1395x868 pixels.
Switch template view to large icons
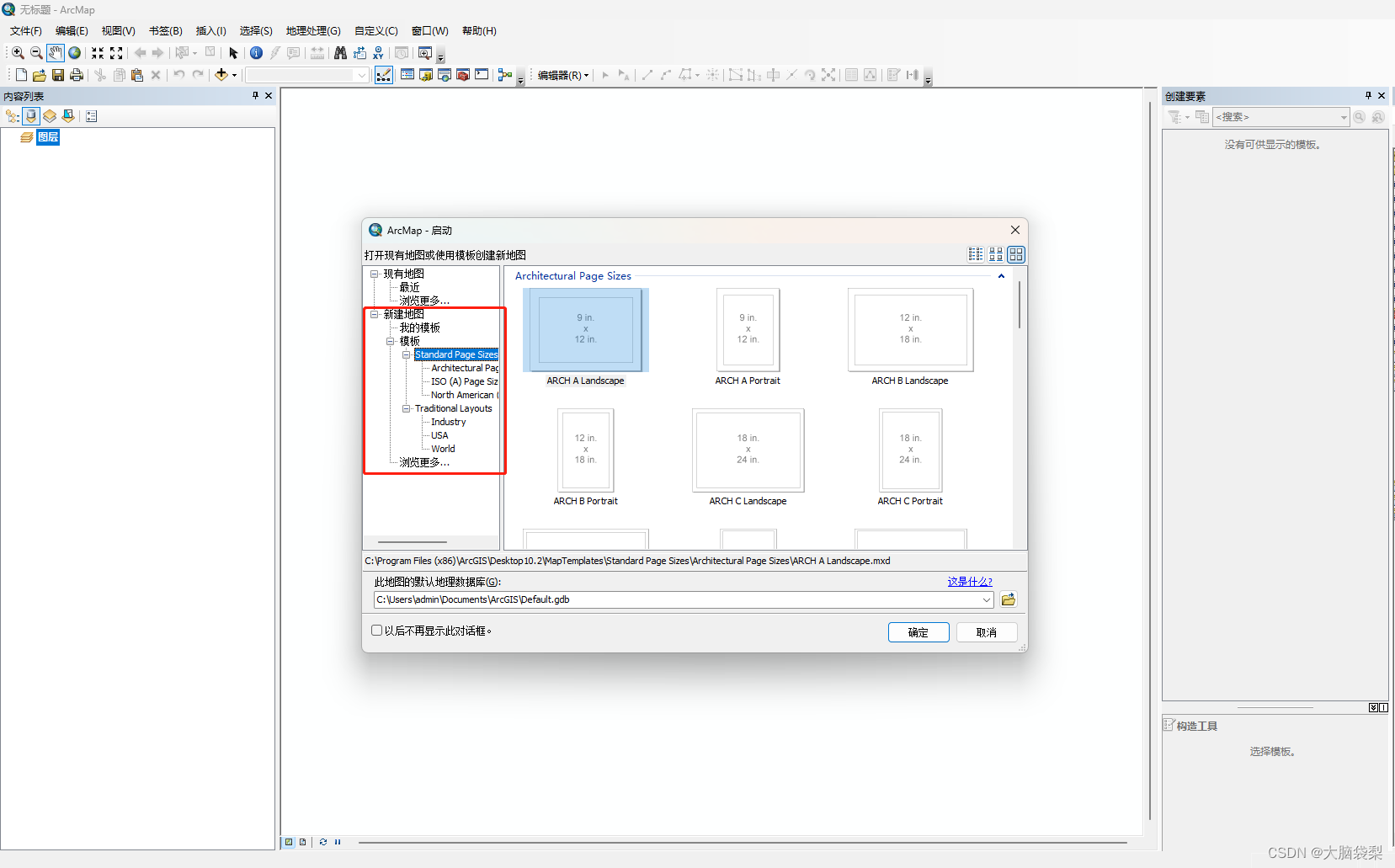1016,254
